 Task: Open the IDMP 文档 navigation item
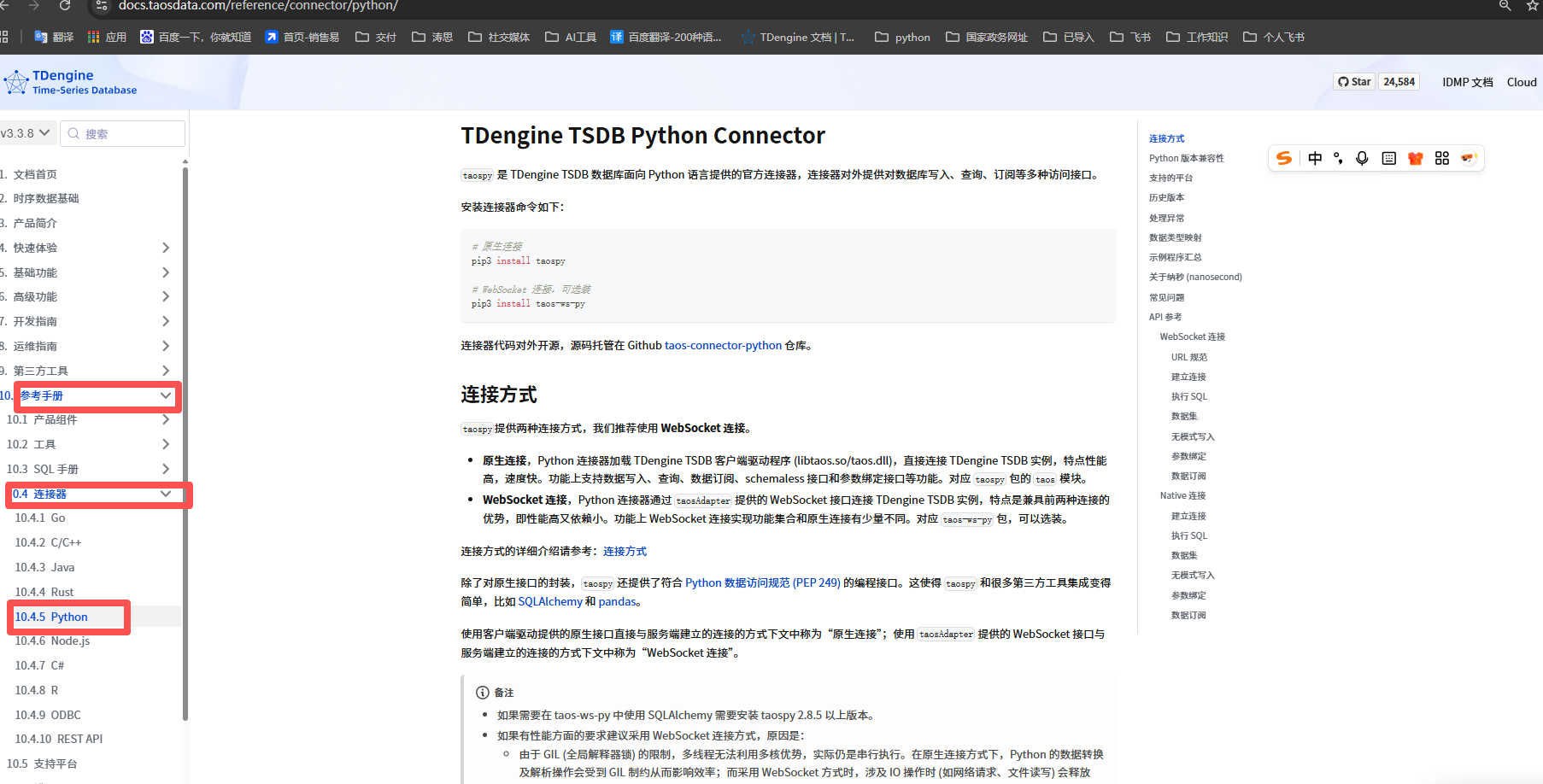[1467, 82]
